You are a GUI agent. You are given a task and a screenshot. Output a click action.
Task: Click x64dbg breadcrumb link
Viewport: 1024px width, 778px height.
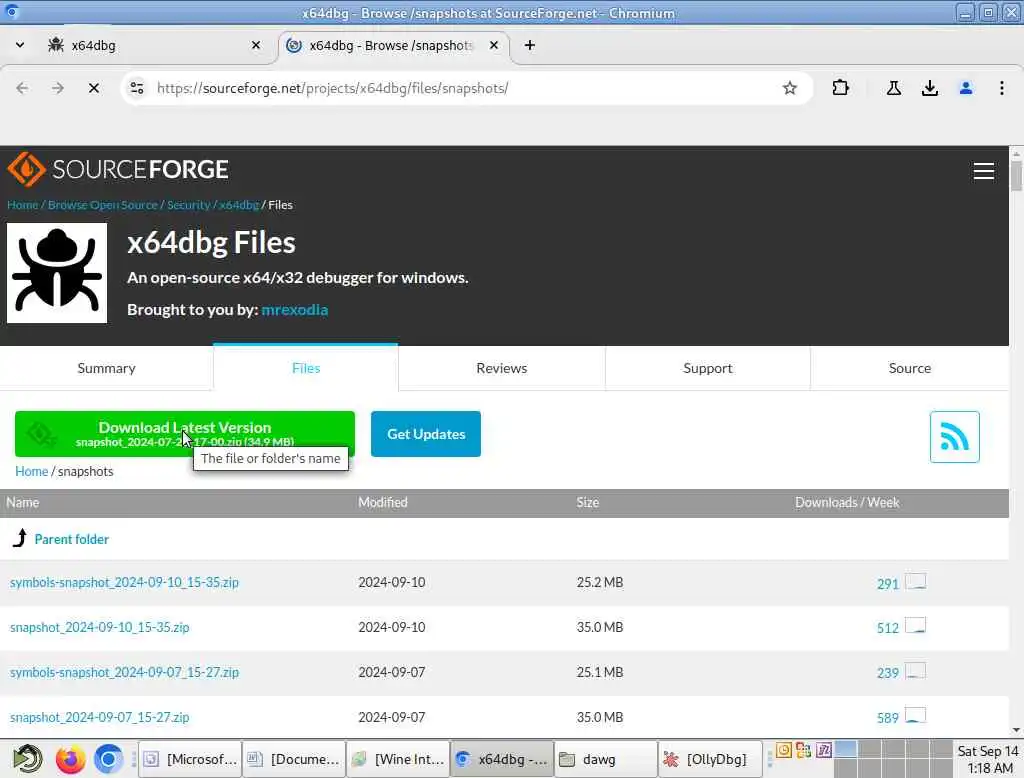[x=239, y=205]
